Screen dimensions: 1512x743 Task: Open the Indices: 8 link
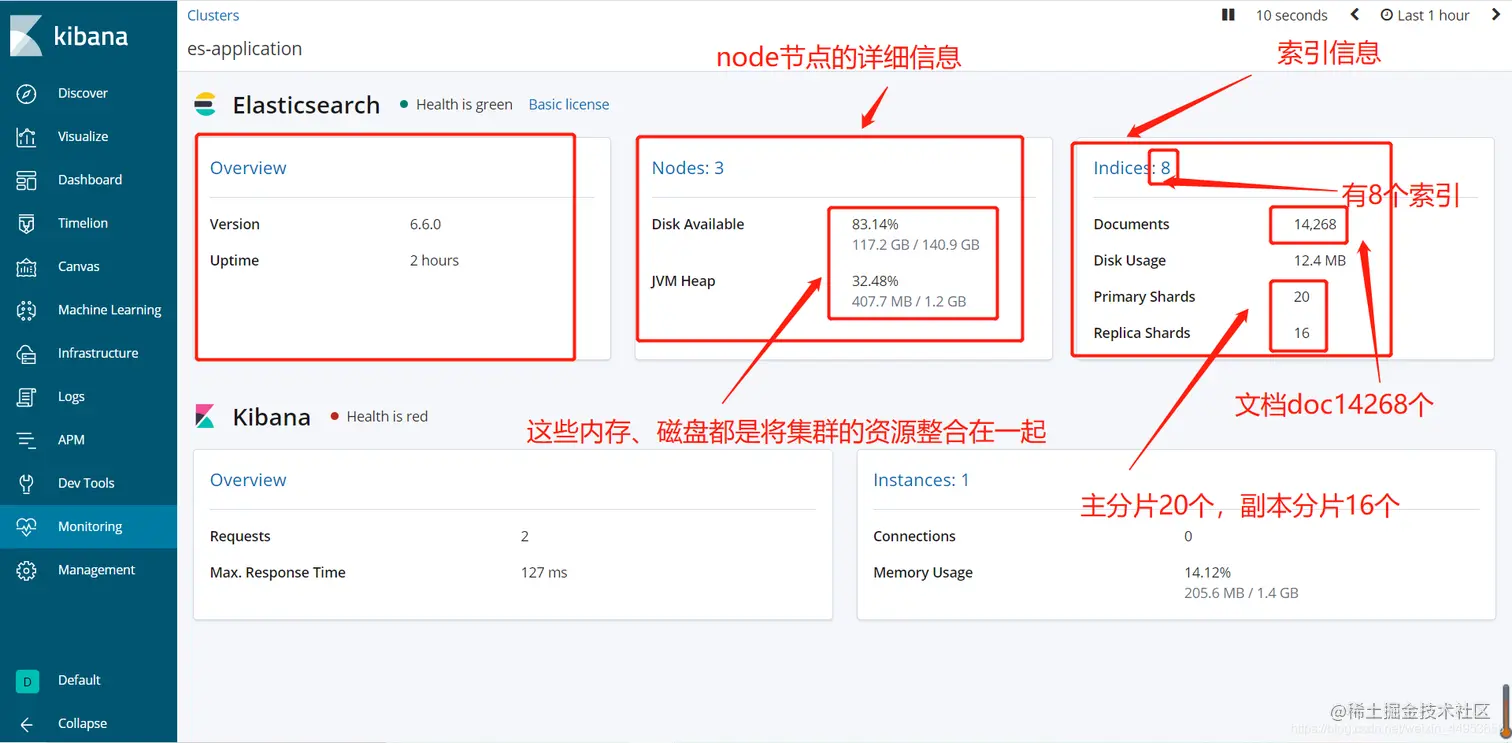coord(1132,168)
